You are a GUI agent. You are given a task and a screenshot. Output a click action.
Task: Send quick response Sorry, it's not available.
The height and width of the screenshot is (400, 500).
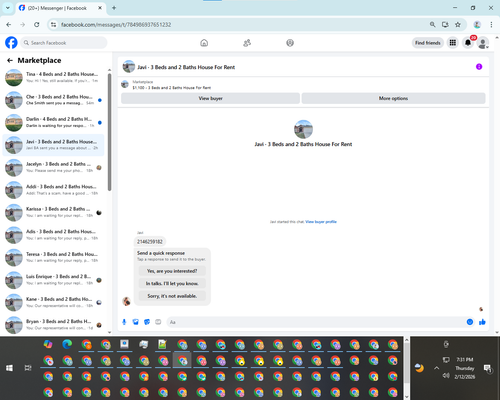pyautogui.click(x=172, y=296)
